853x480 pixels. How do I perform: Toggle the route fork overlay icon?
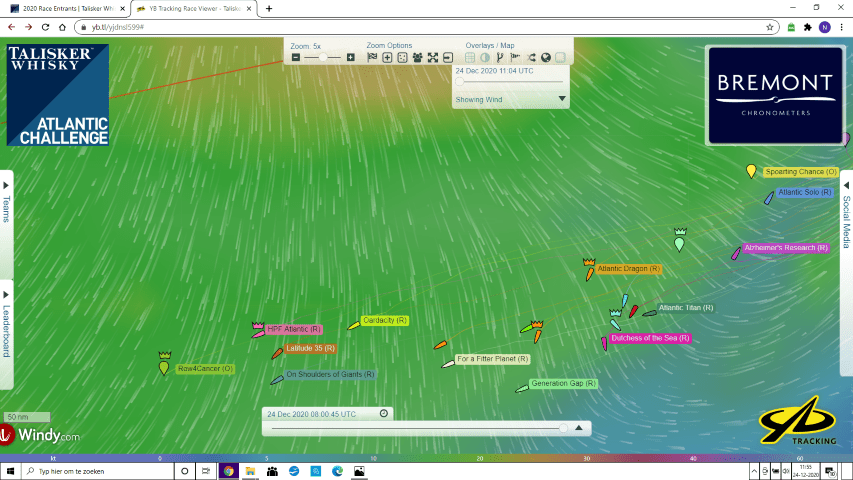(x=500, y=57)
